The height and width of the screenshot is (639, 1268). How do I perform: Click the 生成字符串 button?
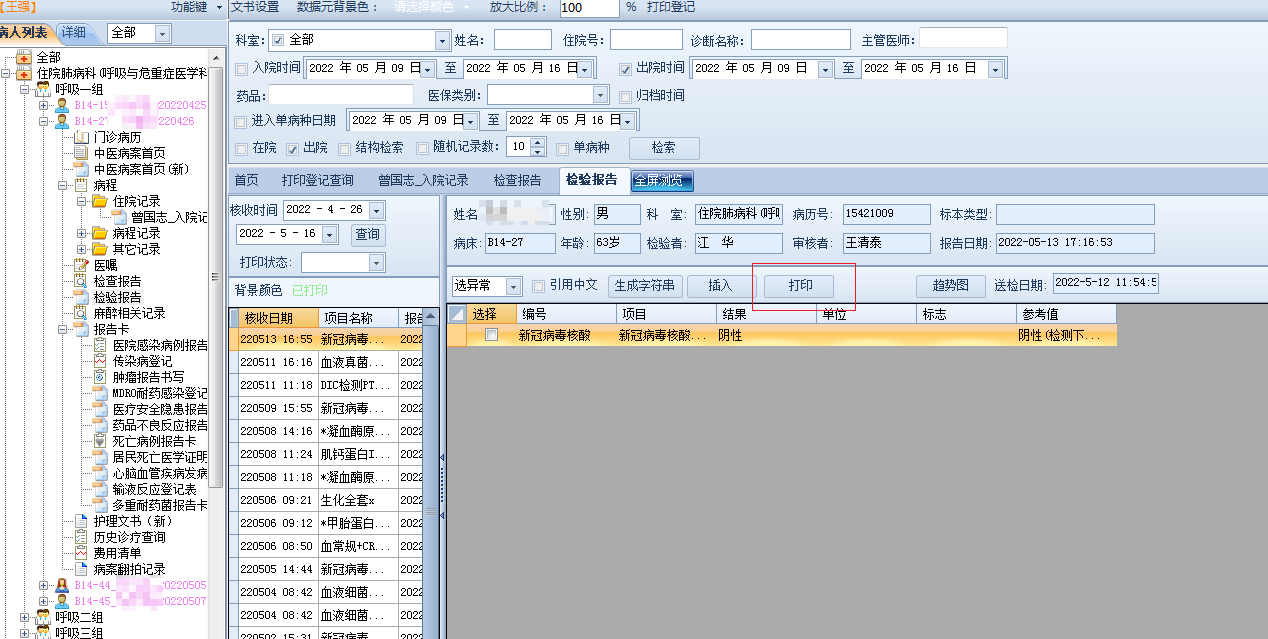pos(645,286)
